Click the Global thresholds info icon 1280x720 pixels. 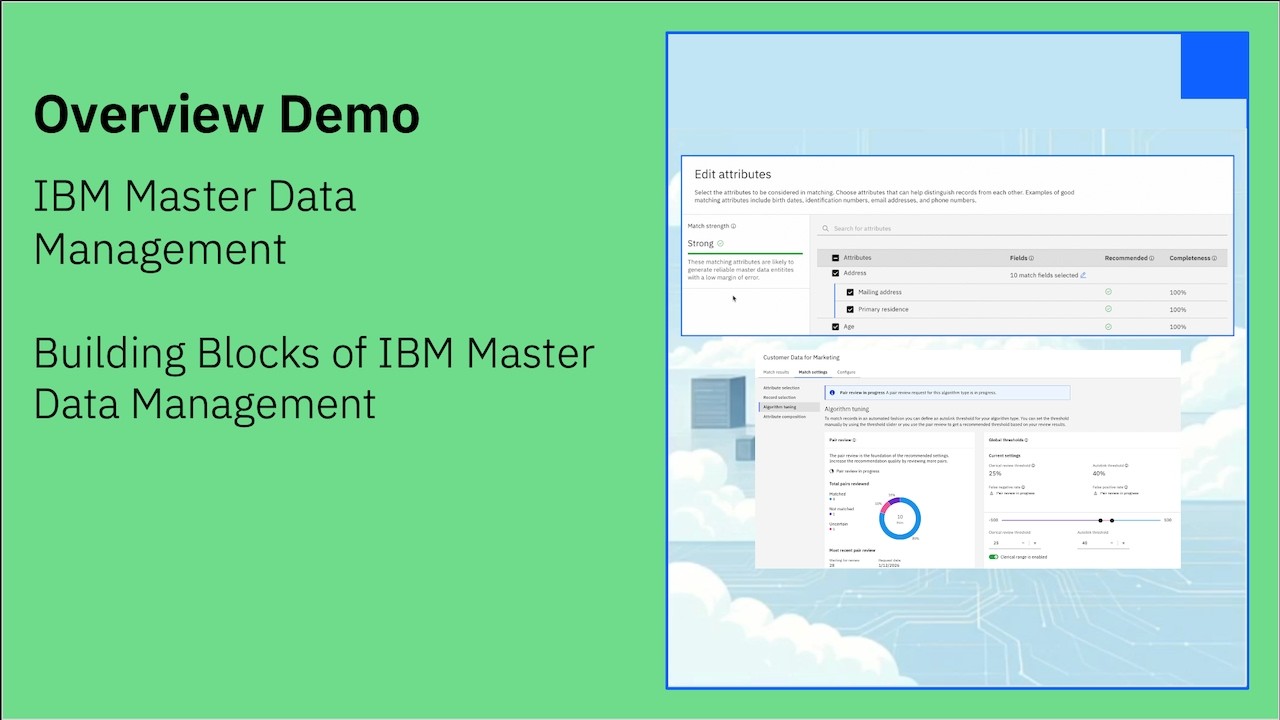click(1026, 440)
